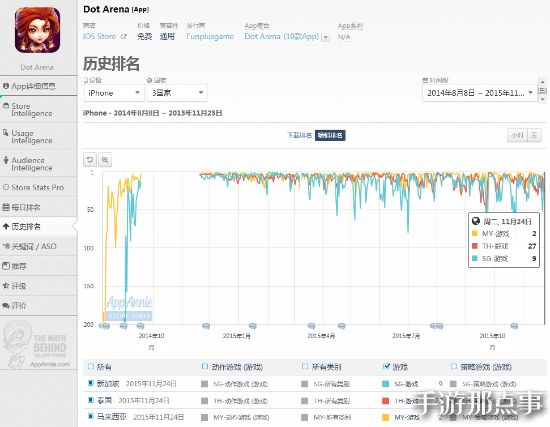The width and height of the screenshot is (550, 427).
Task: Toggle the 所有 checkbox
Action: 90,366
